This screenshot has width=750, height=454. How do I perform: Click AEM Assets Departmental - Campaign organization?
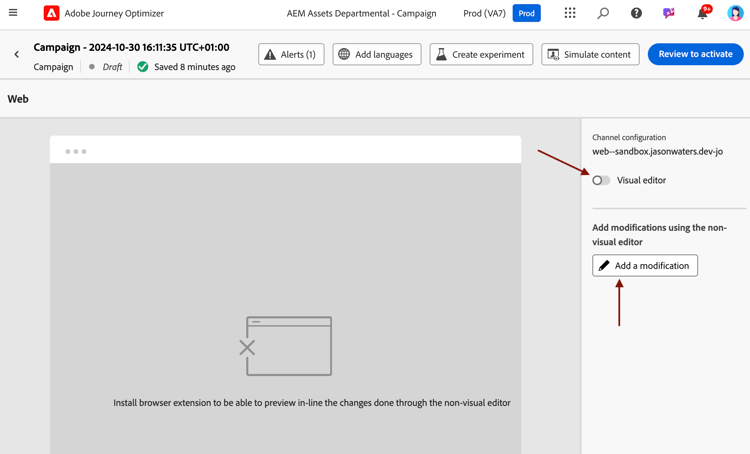coord(362,13)
